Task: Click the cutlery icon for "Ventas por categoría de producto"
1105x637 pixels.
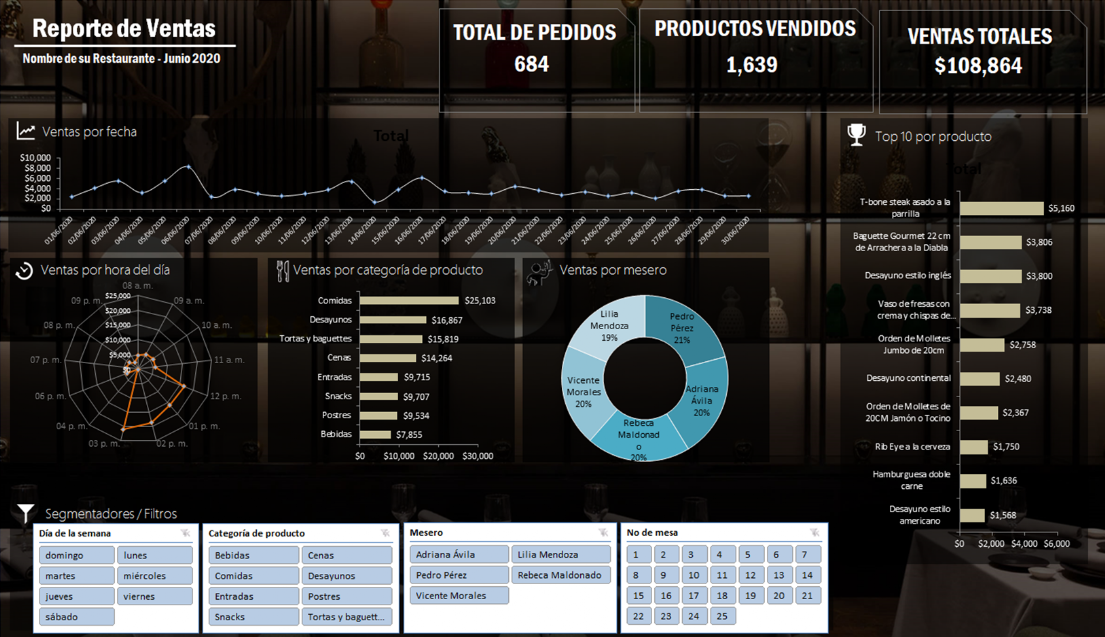Action: pos(282,269)
